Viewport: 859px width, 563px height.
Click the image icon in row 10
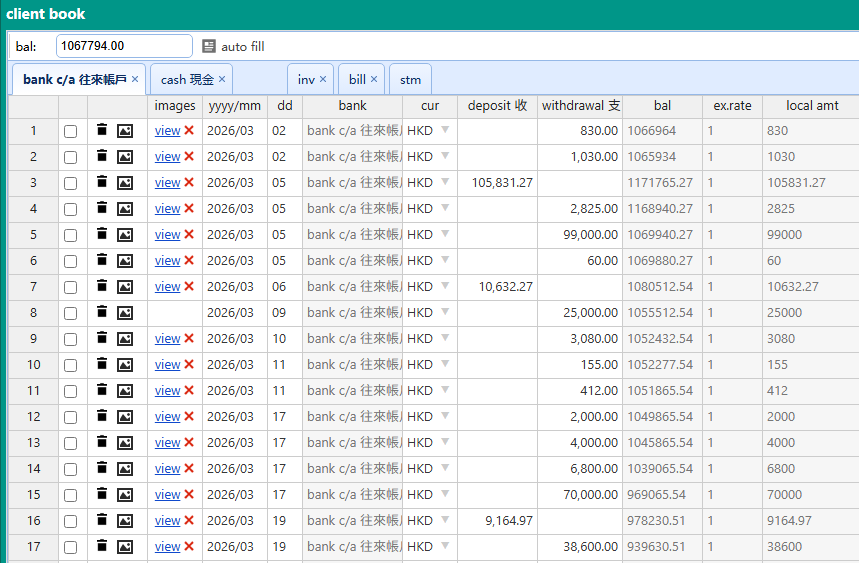(125, 364)
